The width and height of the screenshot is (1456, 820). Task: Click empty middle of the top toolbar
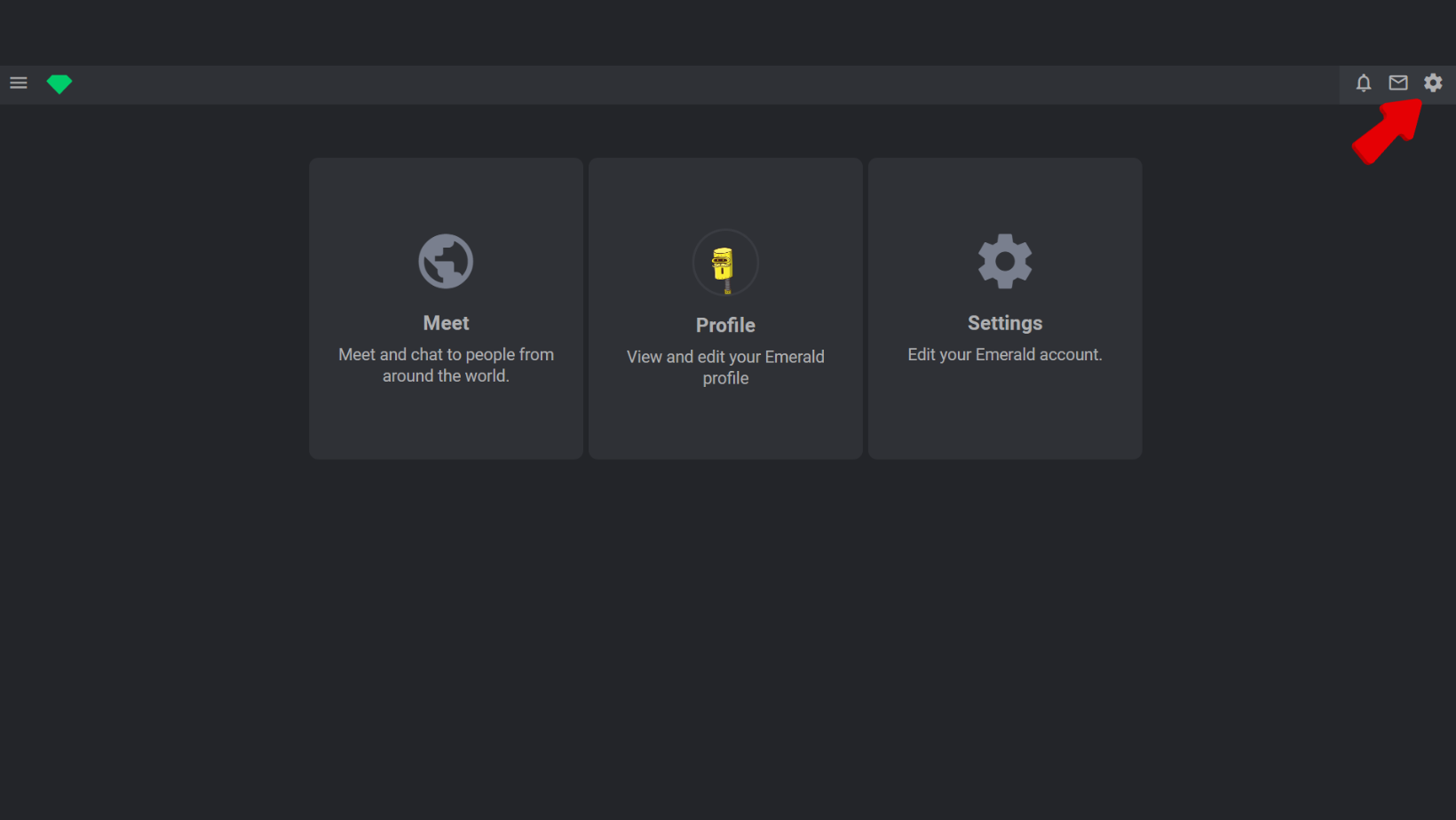710,84
